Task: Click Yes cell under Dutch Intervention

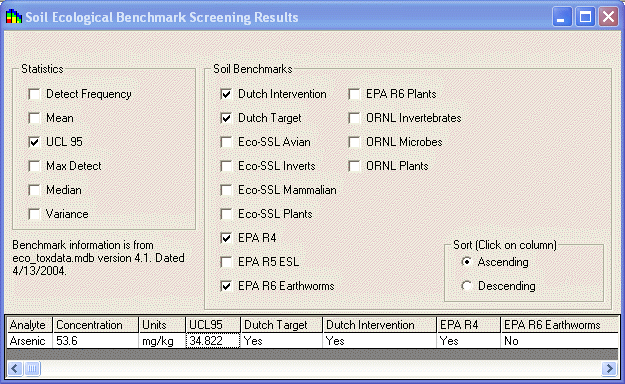Action: point(380,341)
